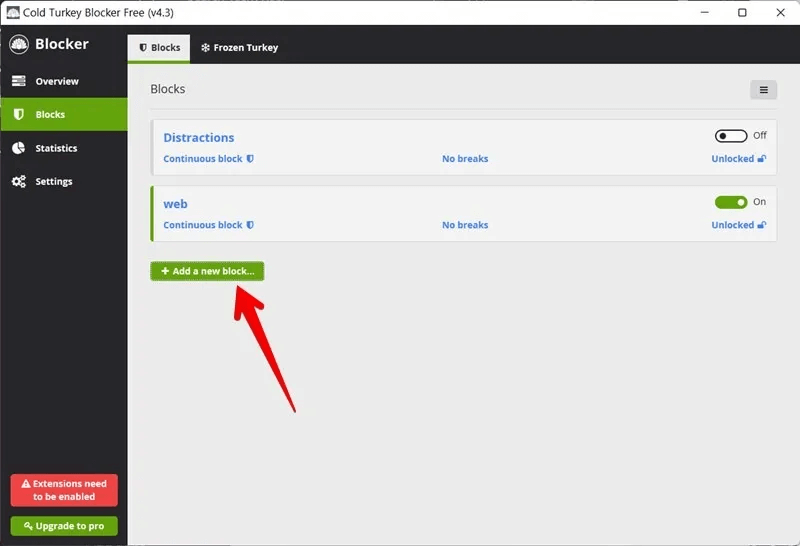800x546 pixels.
Task: Turn off the web block switch
Action: pyautogui.click(x=731, y=203)
